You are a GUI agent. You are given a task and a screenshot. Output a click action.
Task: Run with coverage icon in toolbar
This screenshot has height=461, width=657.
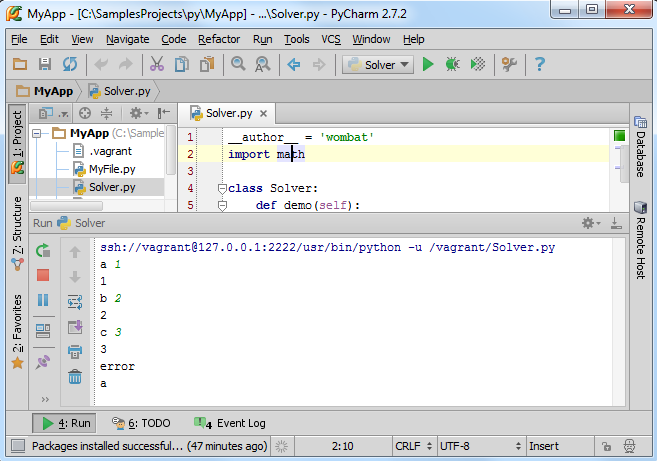tap(478, 65)
